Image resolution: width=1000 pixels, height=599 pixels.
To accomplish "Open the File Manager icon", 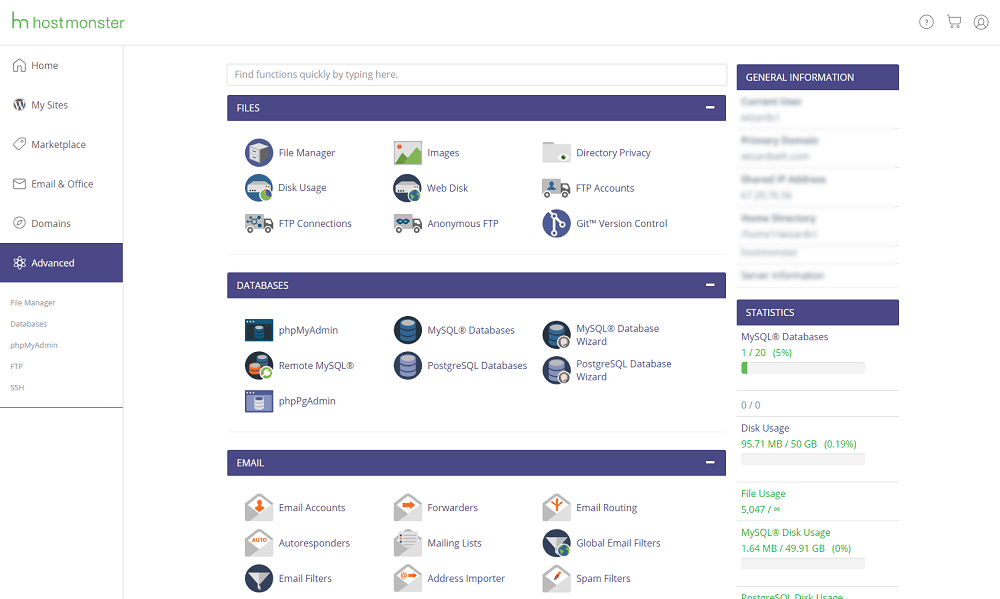I will click(x=259, y=152).
